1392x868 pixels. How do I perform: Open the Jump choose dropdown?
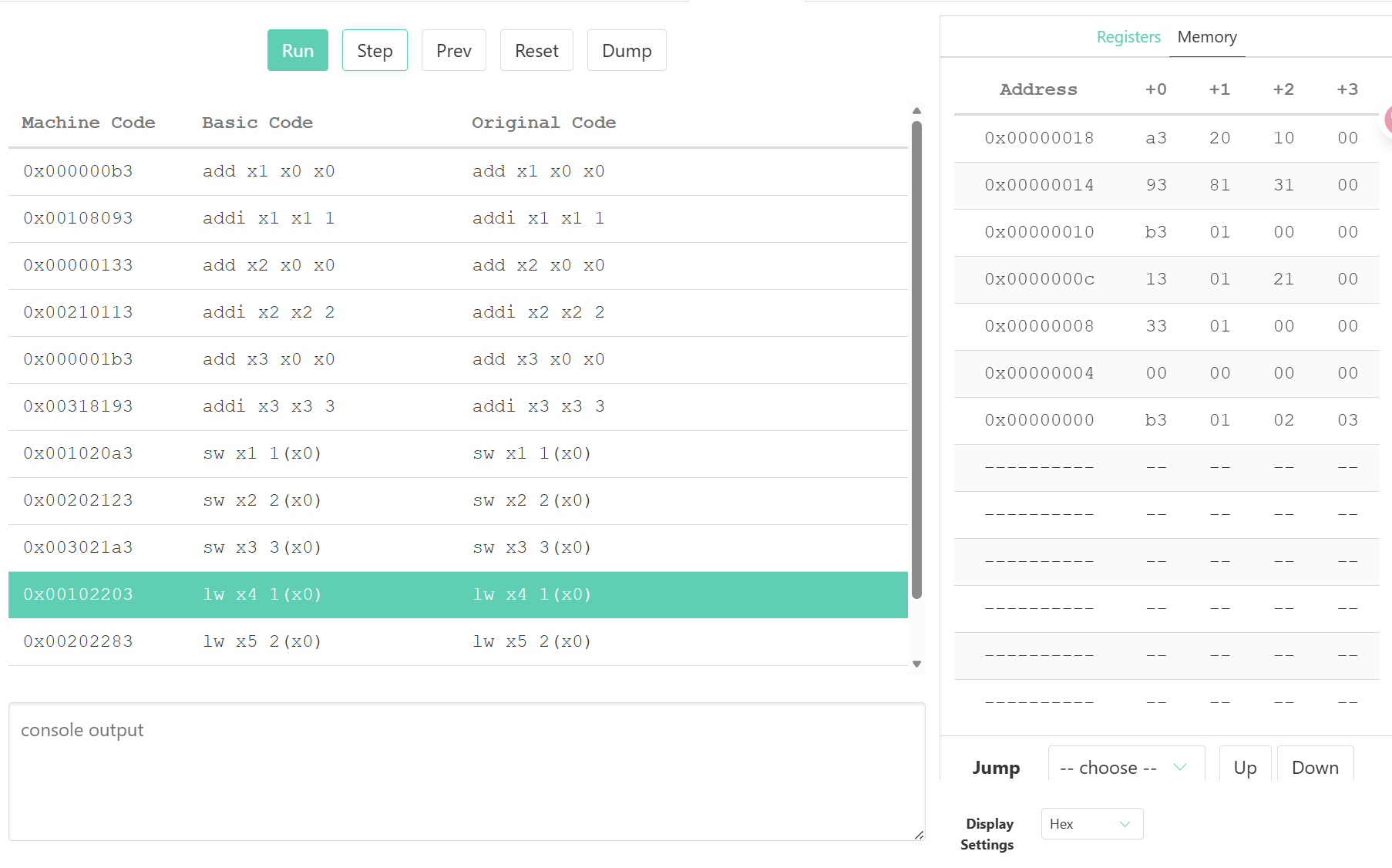click(x=1125, y=767)
